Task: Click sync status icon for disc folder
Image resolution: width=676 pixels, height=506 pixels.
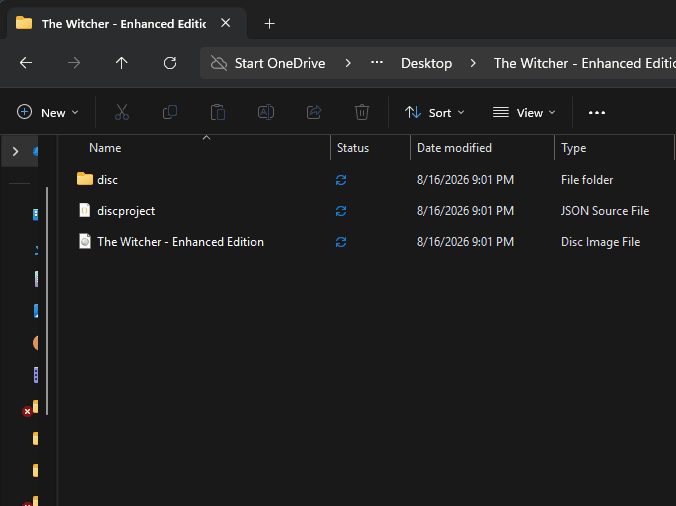Action: [x=341, y=180]
